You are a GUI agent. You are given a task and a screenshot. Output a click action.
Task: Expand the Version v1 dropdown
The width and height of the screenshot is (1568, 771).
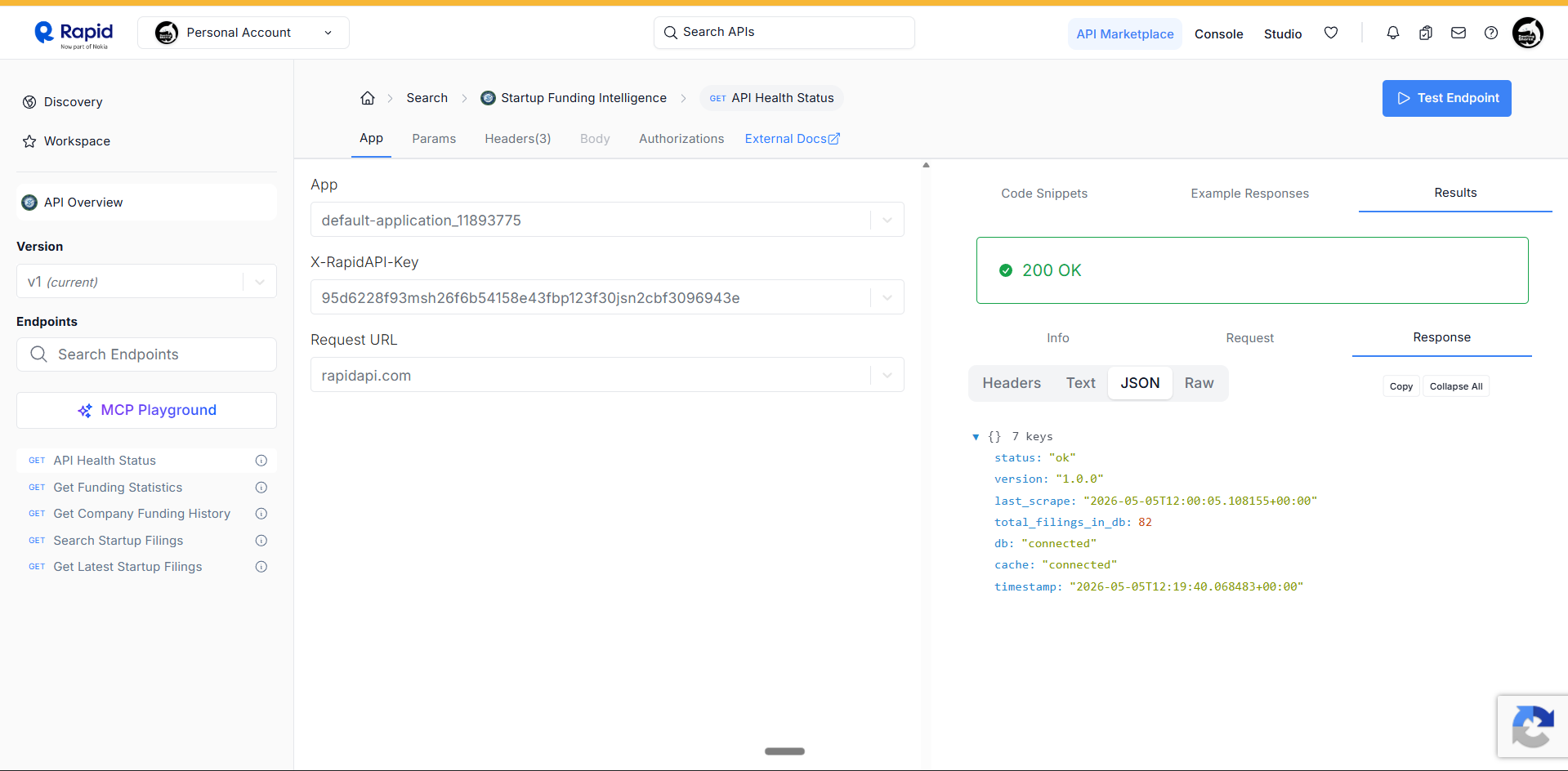[147, 282]
